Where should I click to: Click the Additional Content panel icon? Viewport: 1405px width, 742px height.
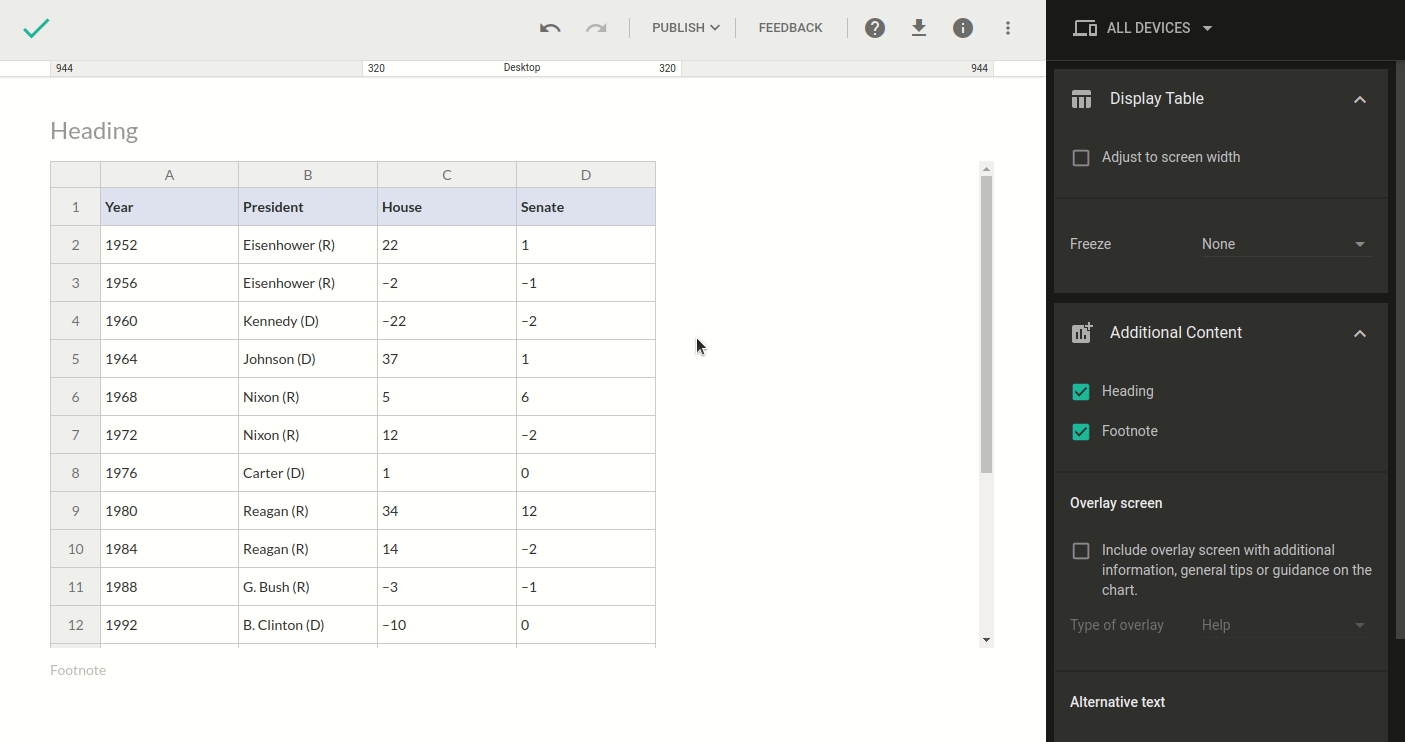click(1081, 333)
